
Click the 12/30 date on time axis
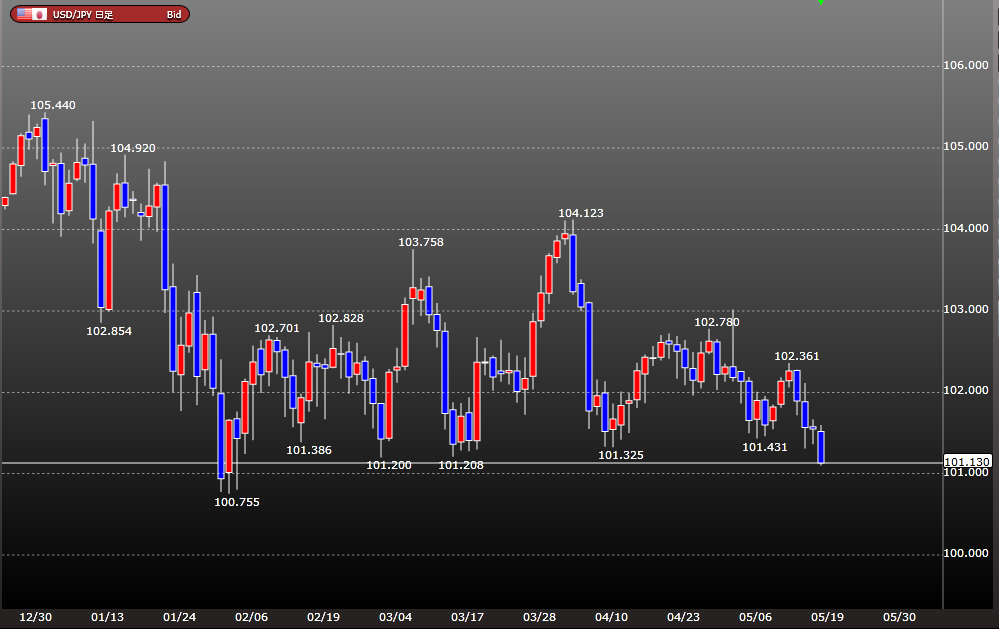click(x=36, y=617)
